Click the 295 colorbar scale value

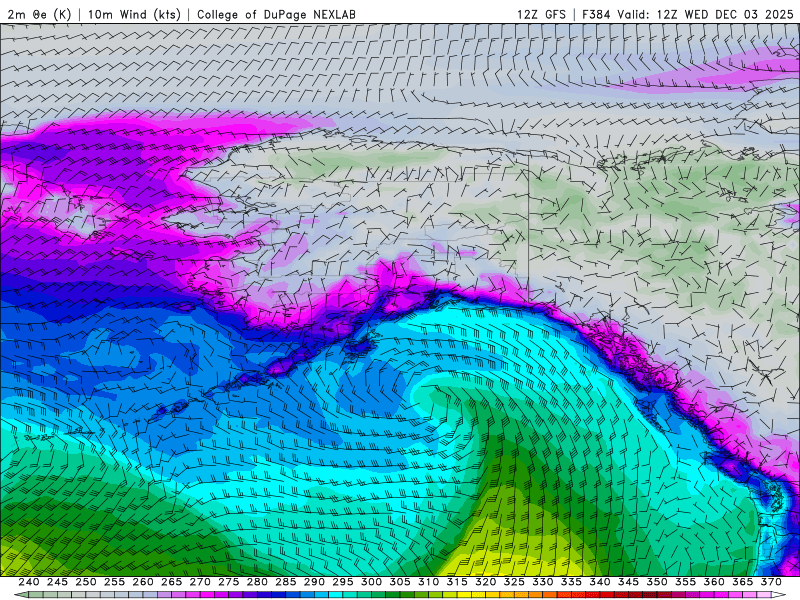point(343,582)
